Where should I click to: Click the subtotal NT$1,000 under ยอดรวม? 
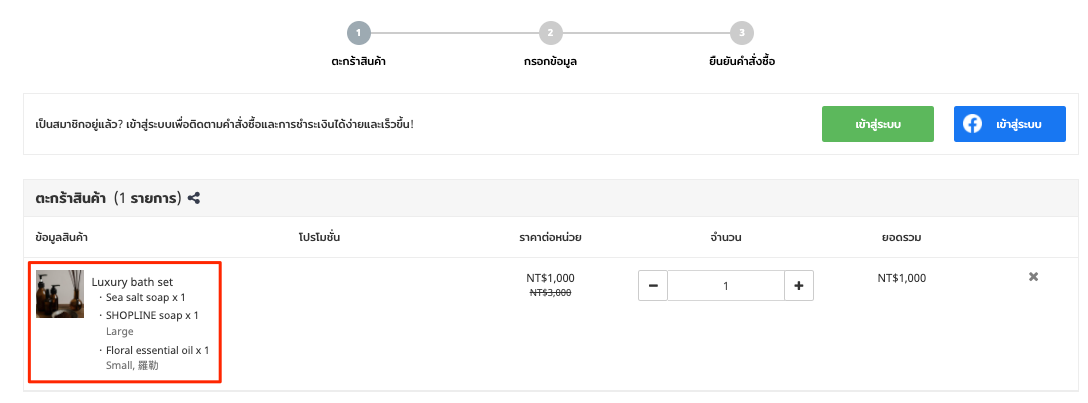pyautogui.click(x=901, y=278)
